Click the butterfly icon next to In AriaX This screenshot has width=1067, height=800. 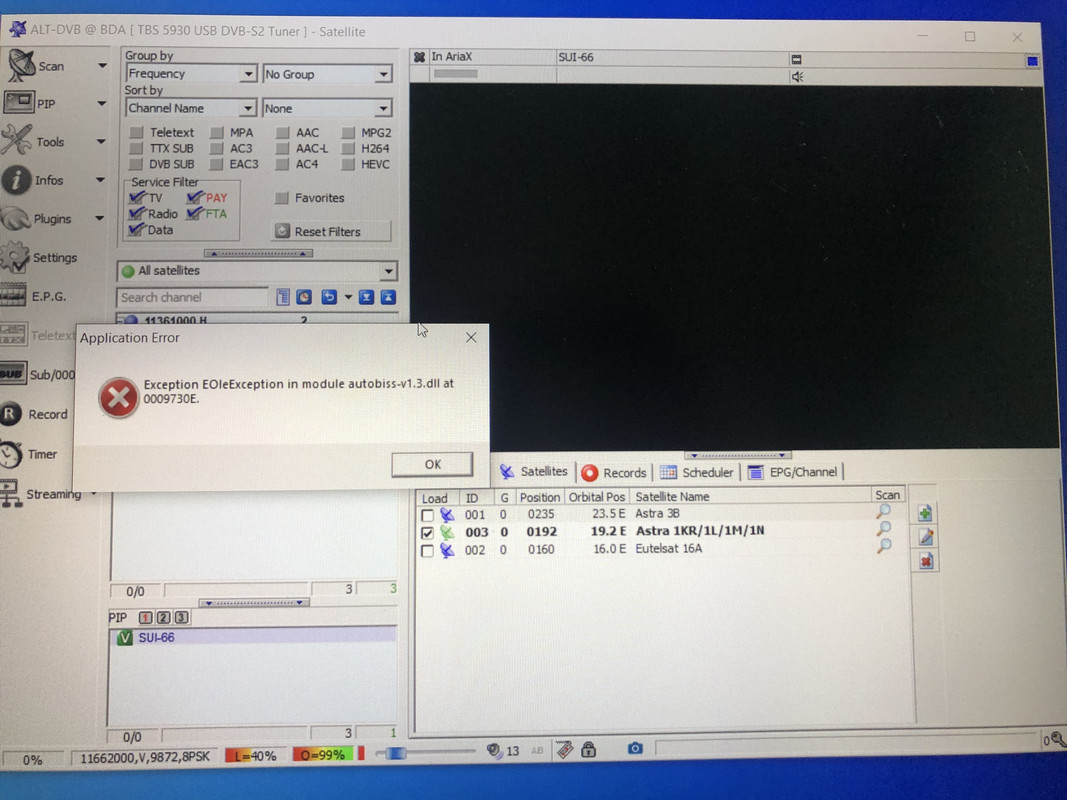point(419,57)
